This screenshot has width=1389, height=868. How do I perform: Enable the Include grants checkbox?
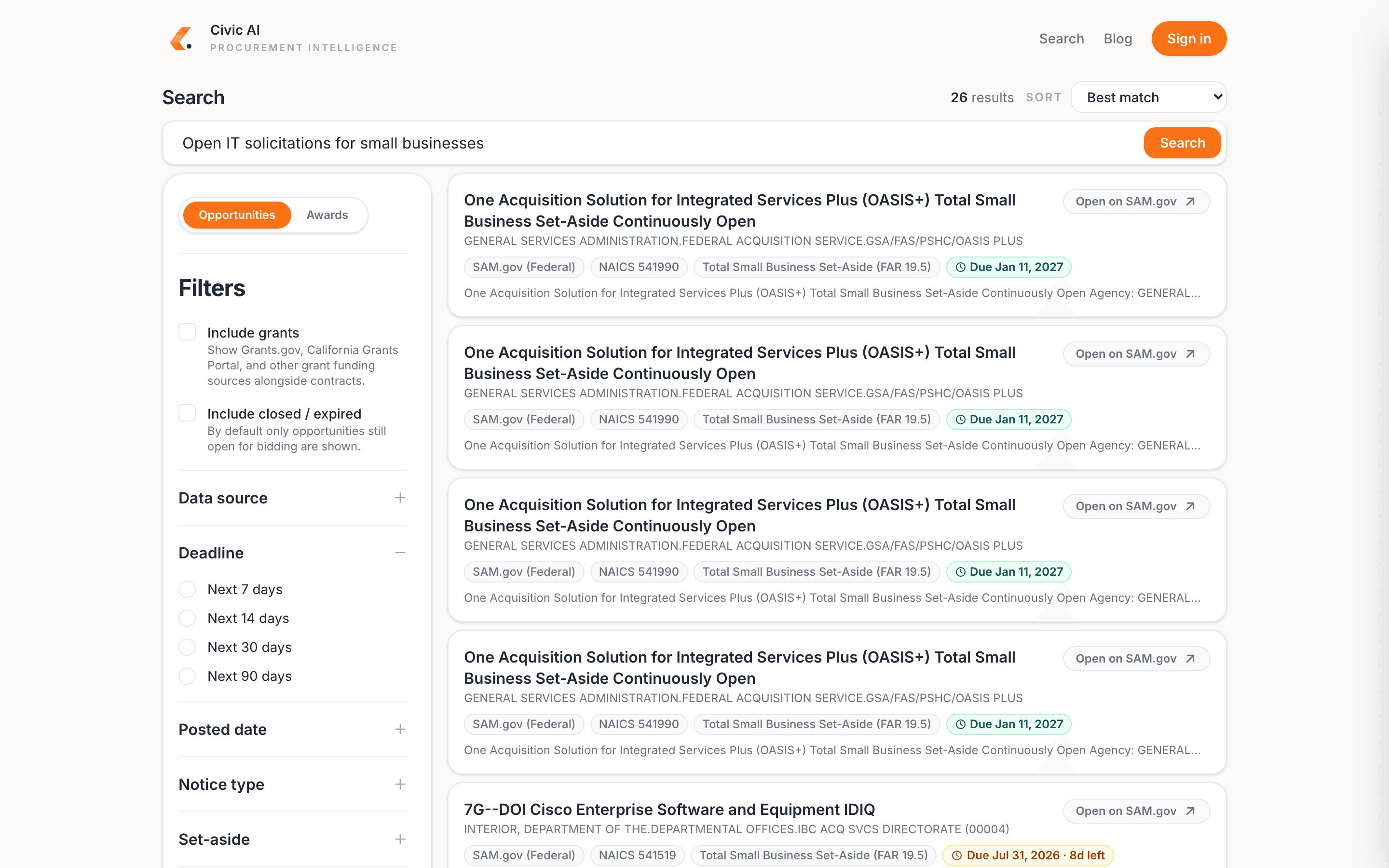point(187,332)
